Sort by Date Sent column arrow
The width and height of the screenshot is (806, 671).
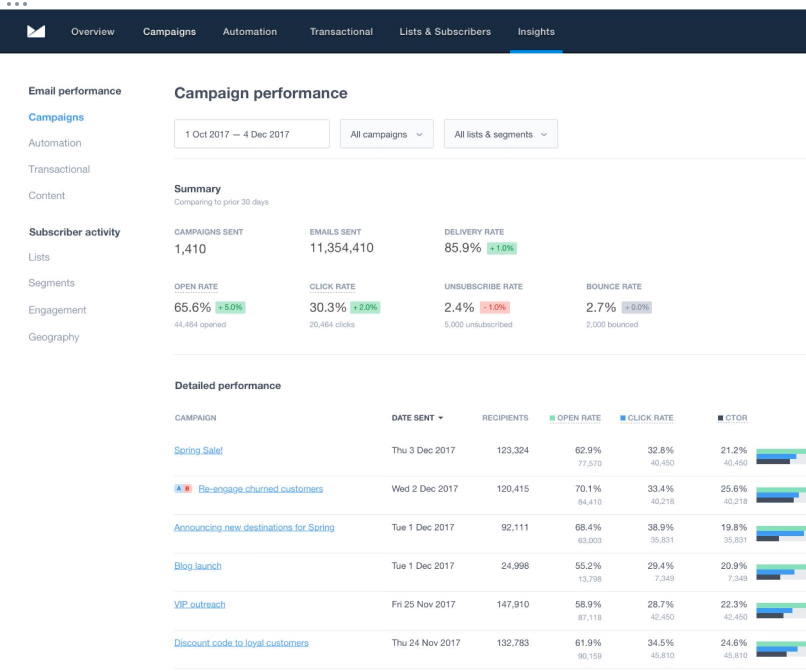pyautogui.click(x=441, y=418)
